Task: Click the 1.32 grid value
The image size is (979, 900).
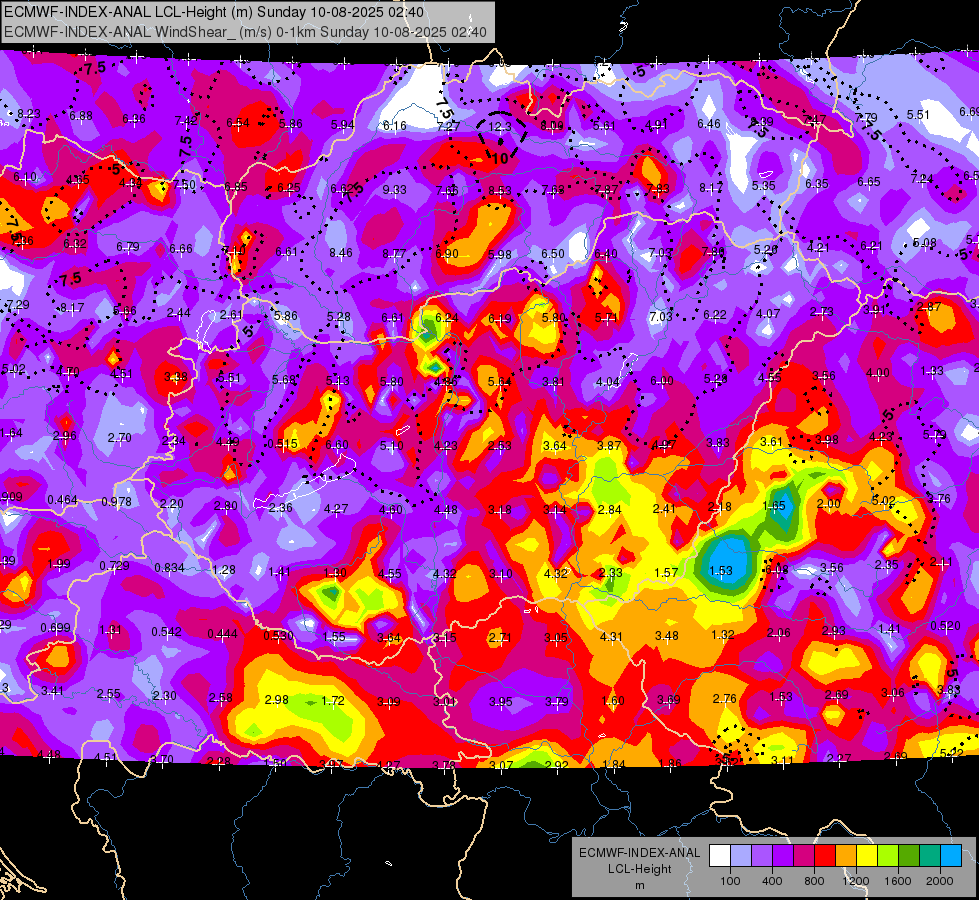Action: 723,635
